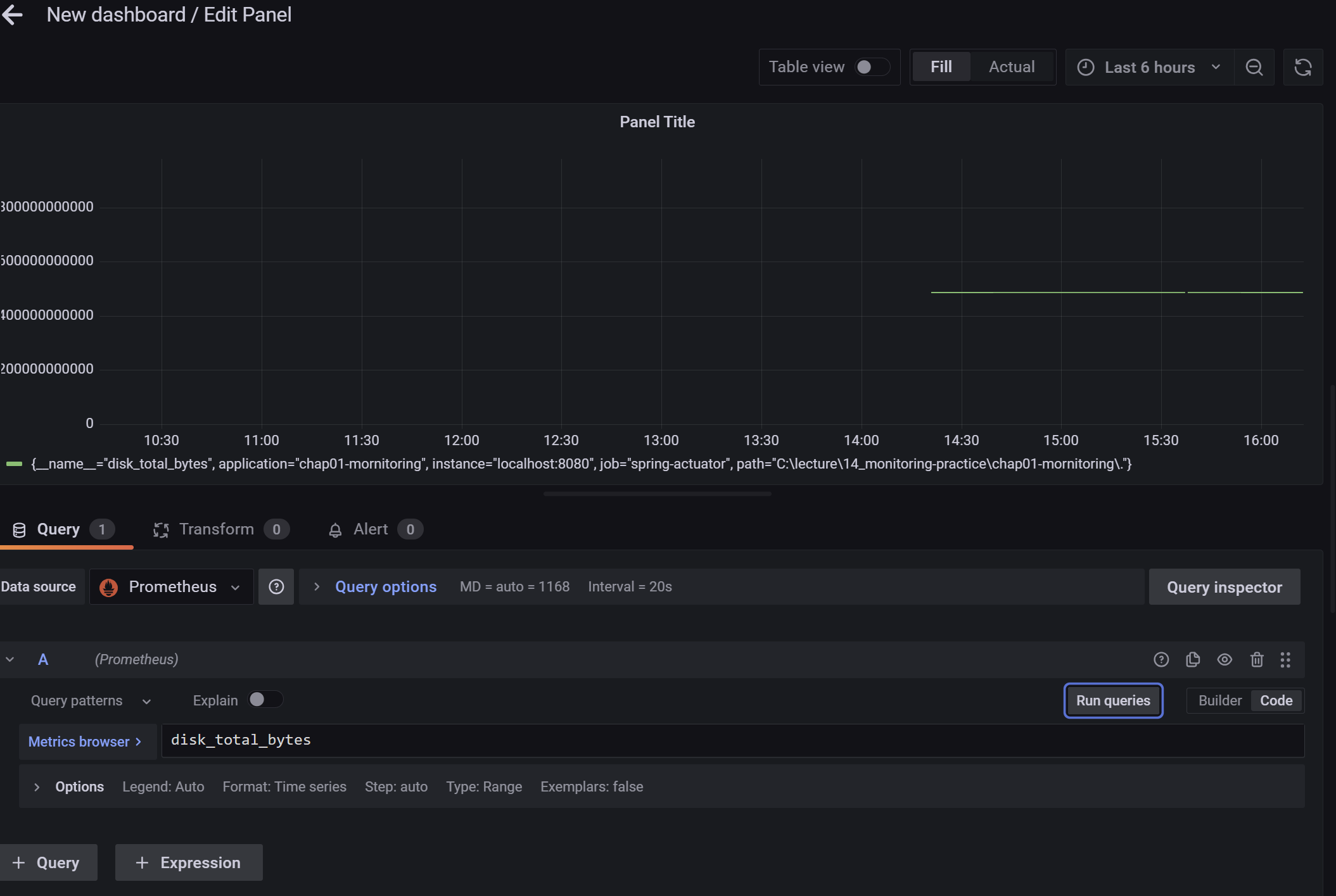The width and height of the screenshot is (1336, 896).
Task: Delete query A with the trash icon
Action: (x=1256, y=660)
